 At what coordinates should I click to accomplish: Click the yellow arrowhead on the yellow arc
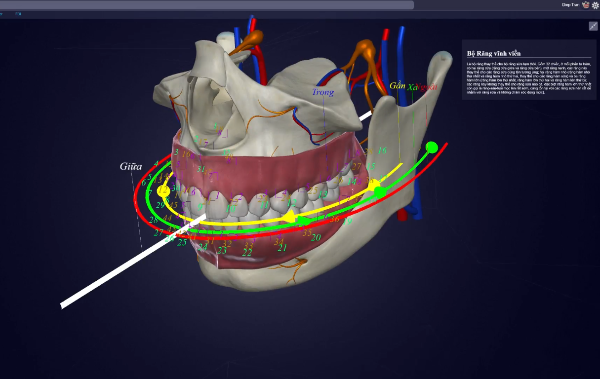coord(289,217)
